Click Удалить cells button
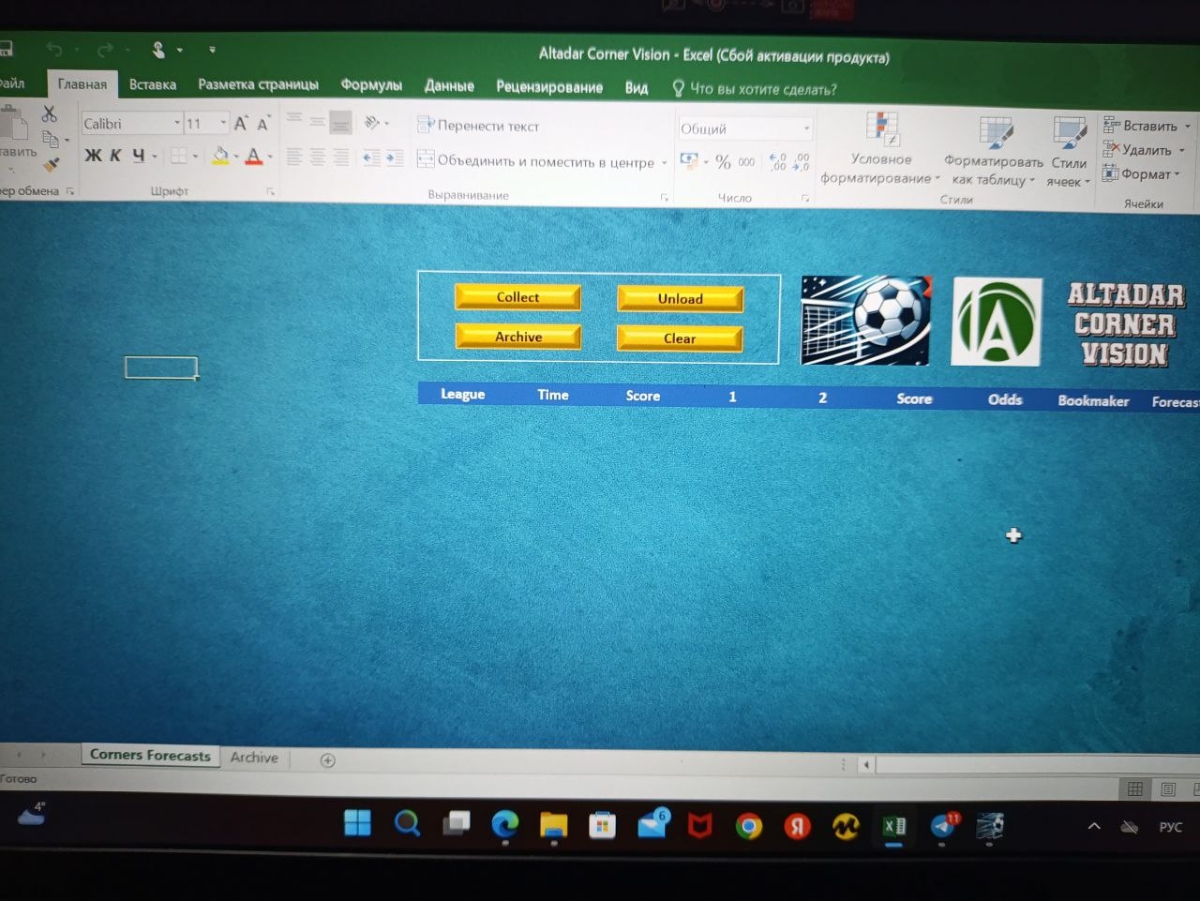This screenshot has width=1200, height=901. click(x=1143, y=150)
